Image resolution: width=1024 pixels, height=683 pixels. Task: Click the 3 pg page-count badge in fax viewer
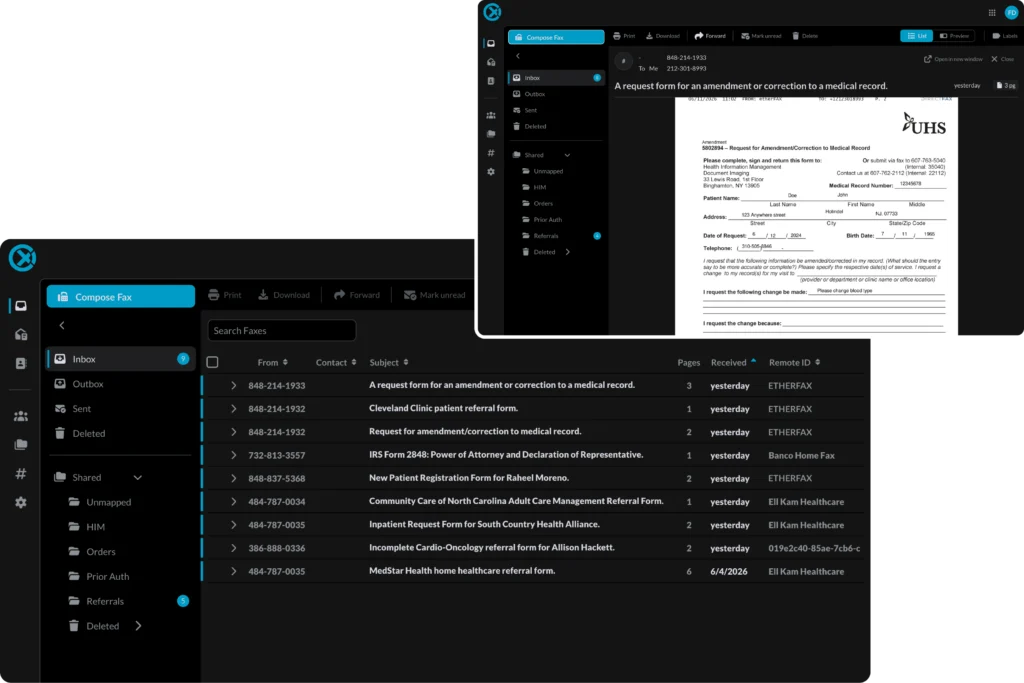tap(1006, 86)
